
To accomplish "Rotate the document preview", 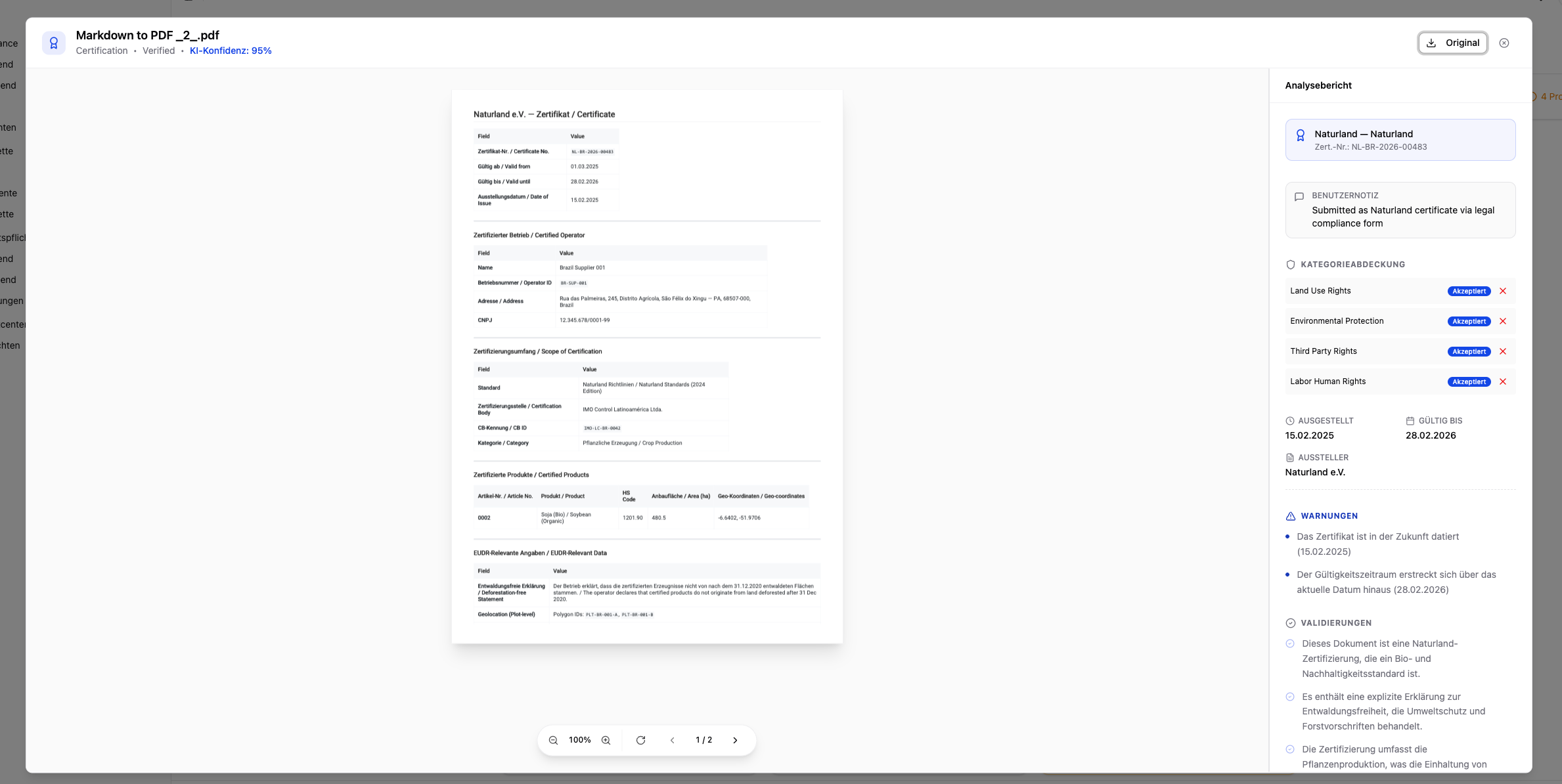I will [x=640, y=740].
